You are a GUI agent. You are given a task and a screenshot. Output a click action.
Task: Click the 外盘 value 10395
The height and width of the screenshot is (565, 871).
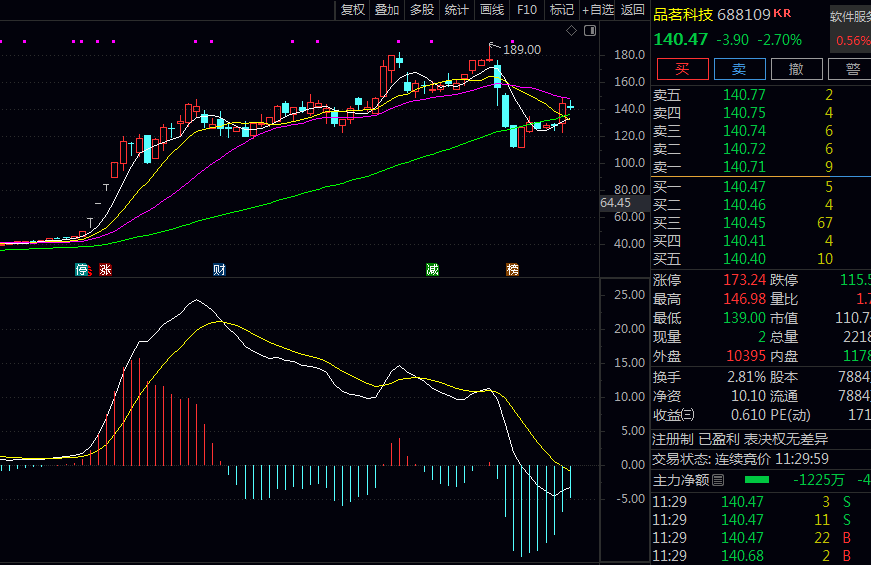point(746,356)
